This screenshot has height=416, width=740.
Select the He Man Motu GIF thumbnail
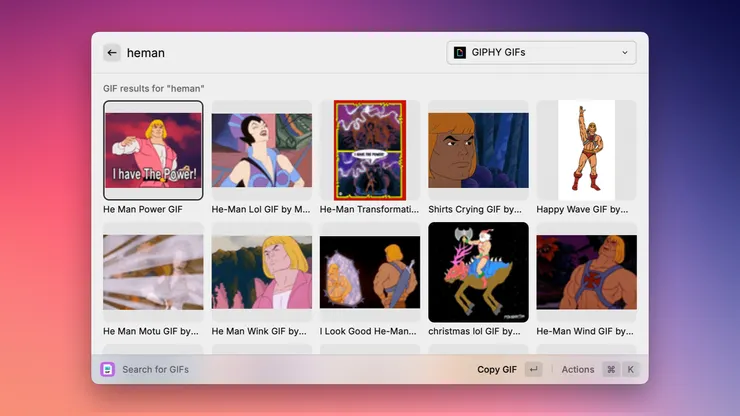coord(153,272)
